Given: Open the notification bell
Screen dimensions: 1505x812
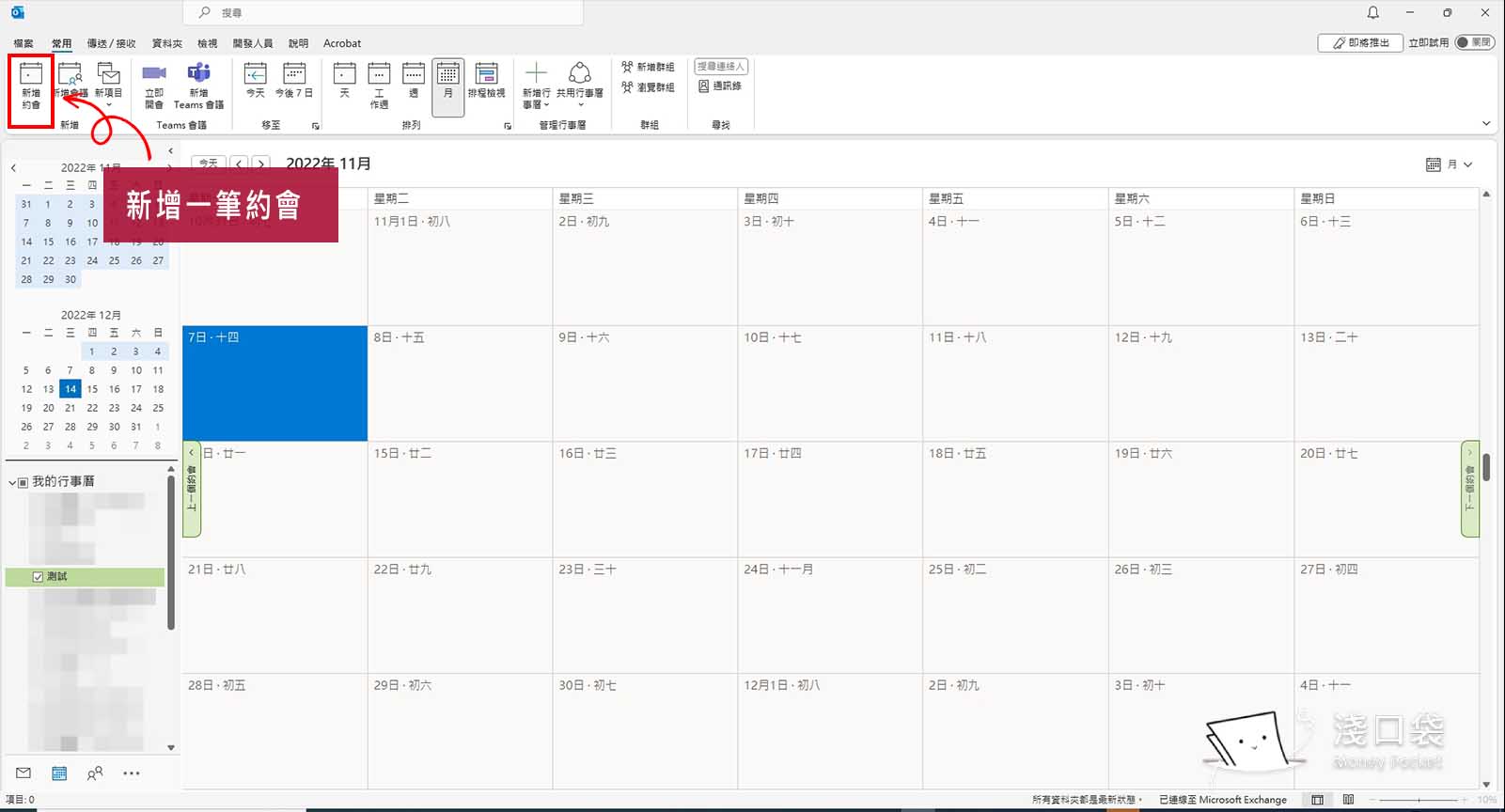Looking at the screenshot, I should click(x=1372, y=13).
